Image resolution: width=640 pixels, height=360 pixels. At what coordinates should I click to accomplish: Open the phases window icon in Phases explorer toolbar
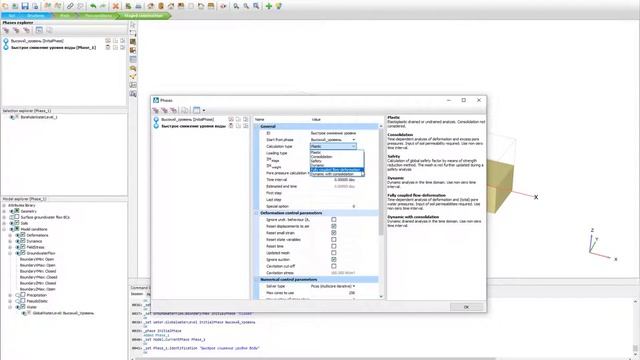tap(39, 30)
